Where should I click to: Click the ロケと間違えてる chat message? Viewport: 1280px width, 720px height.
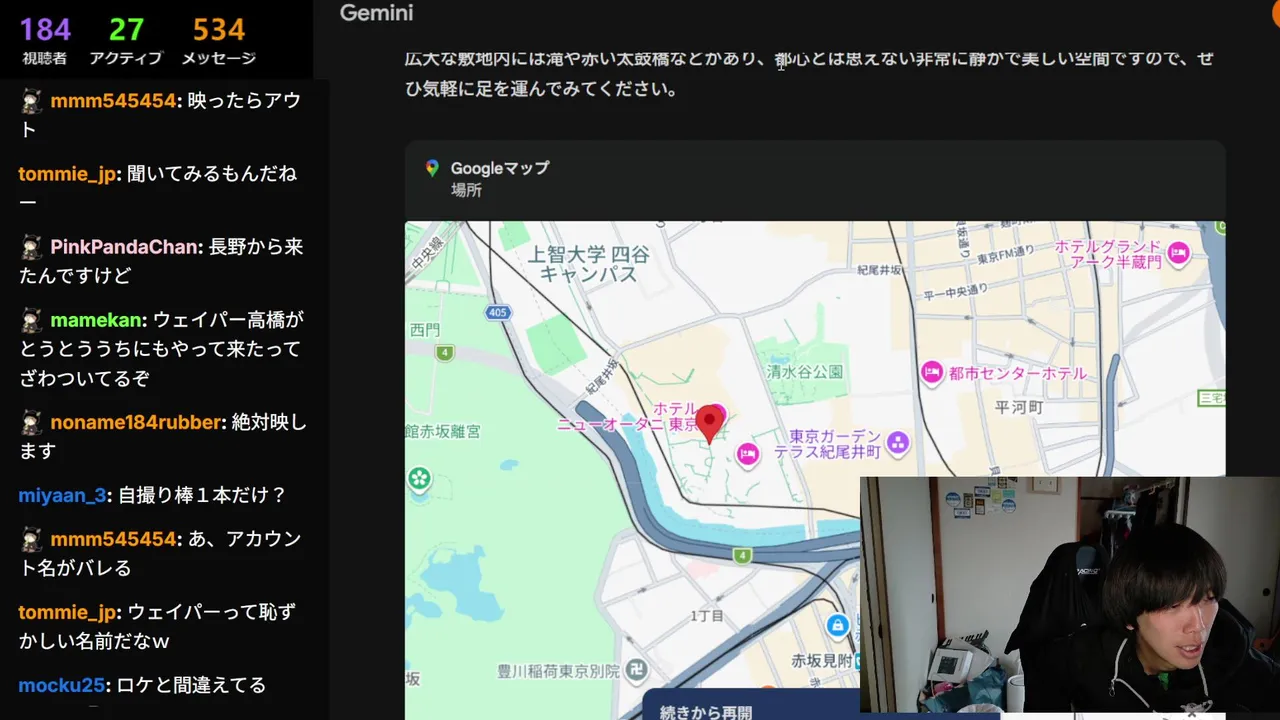[191, 685]
